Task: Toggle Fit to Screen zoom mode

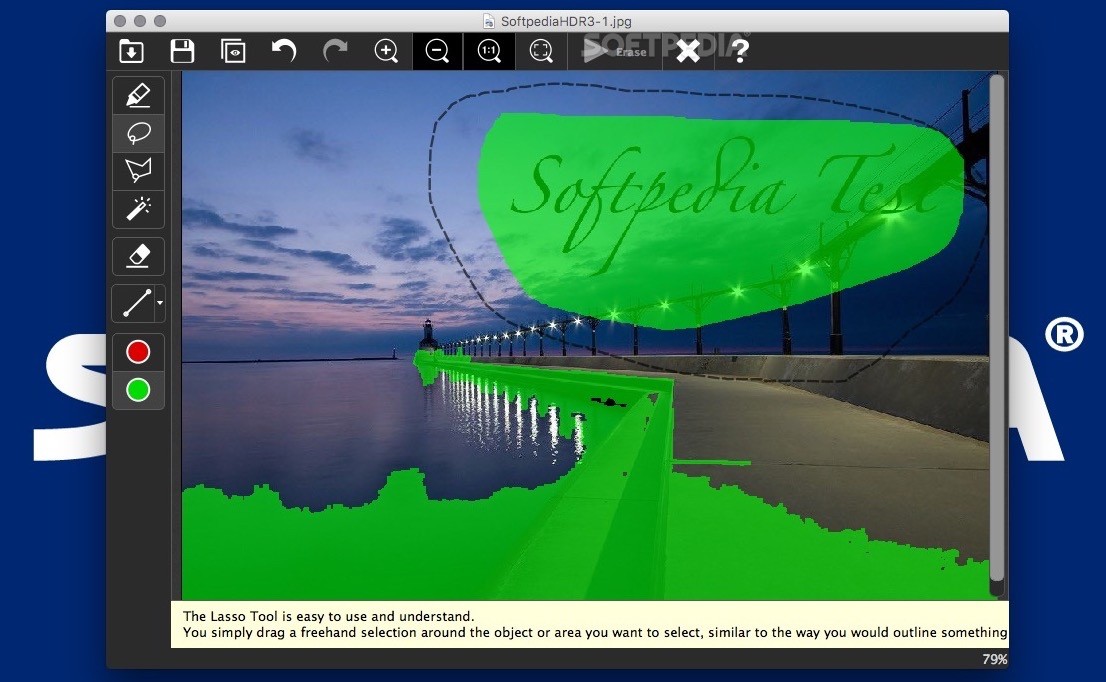Action: point(540,50)
